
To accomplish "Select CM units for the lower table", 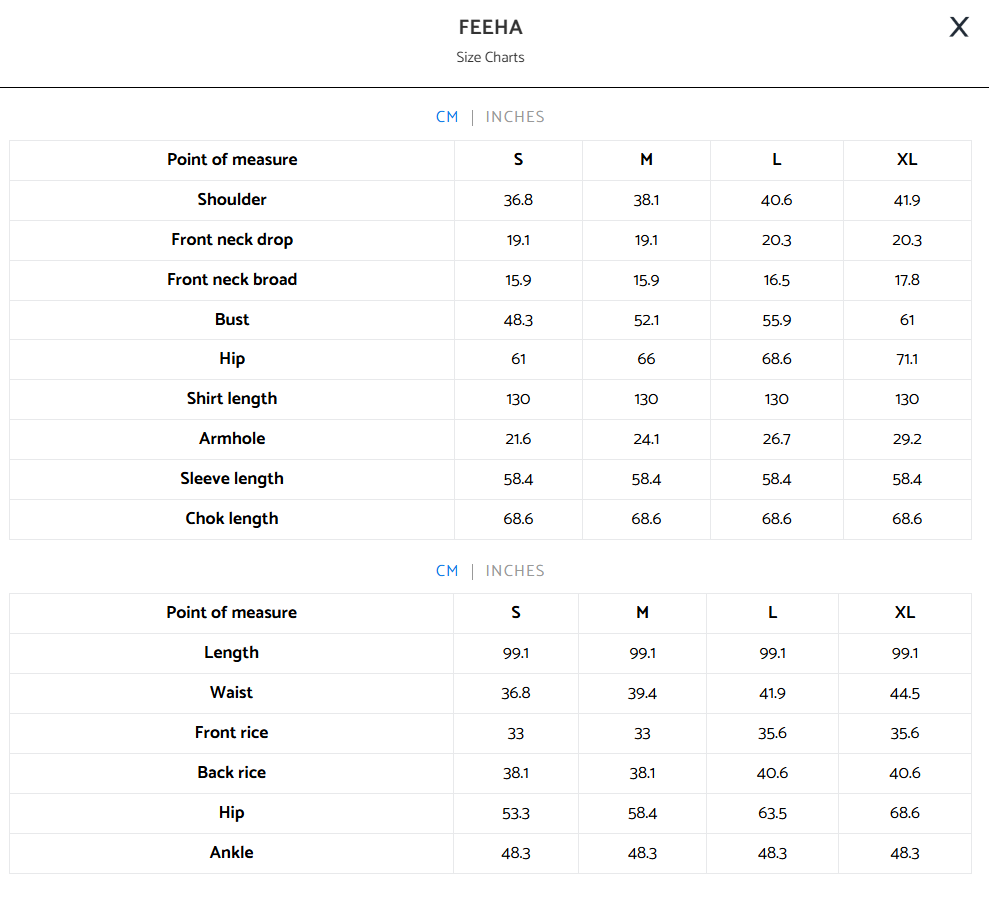I will click(x=447, y=571).
